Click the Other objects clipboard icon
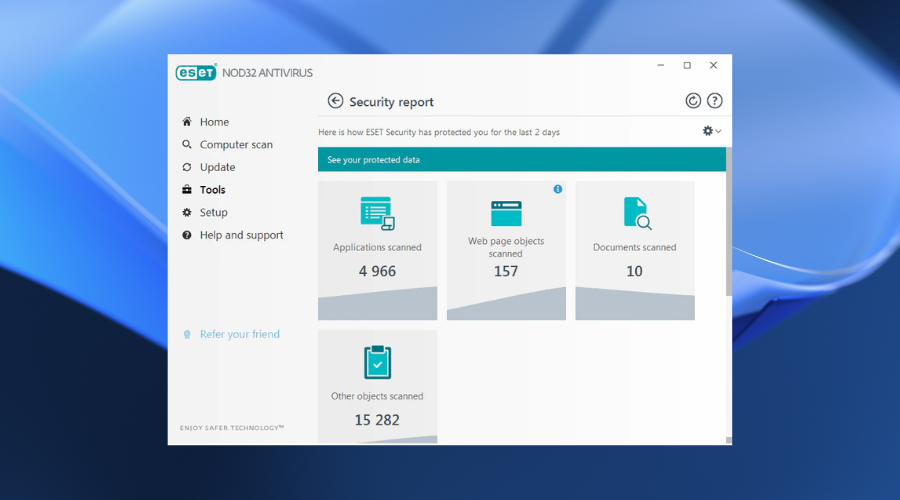The width and height of the screenshot is (900, 500). (377, 362)
